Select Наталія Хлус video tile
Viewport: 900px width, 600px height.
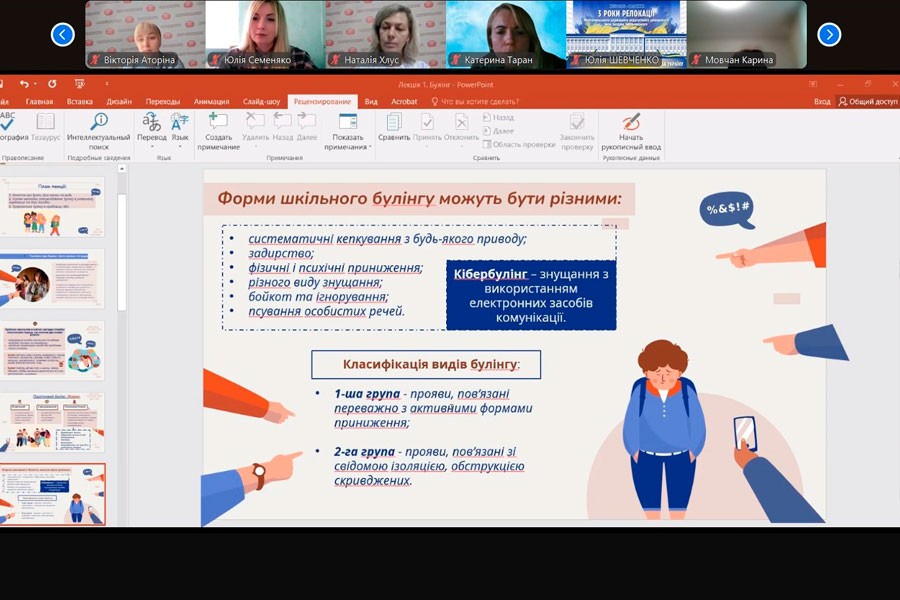coord(386,34)
